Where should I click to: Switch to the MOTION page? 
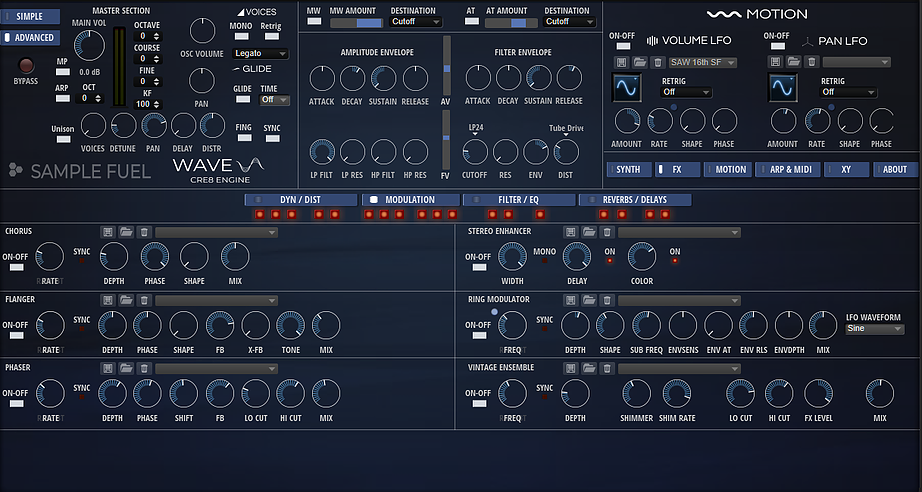728,169
